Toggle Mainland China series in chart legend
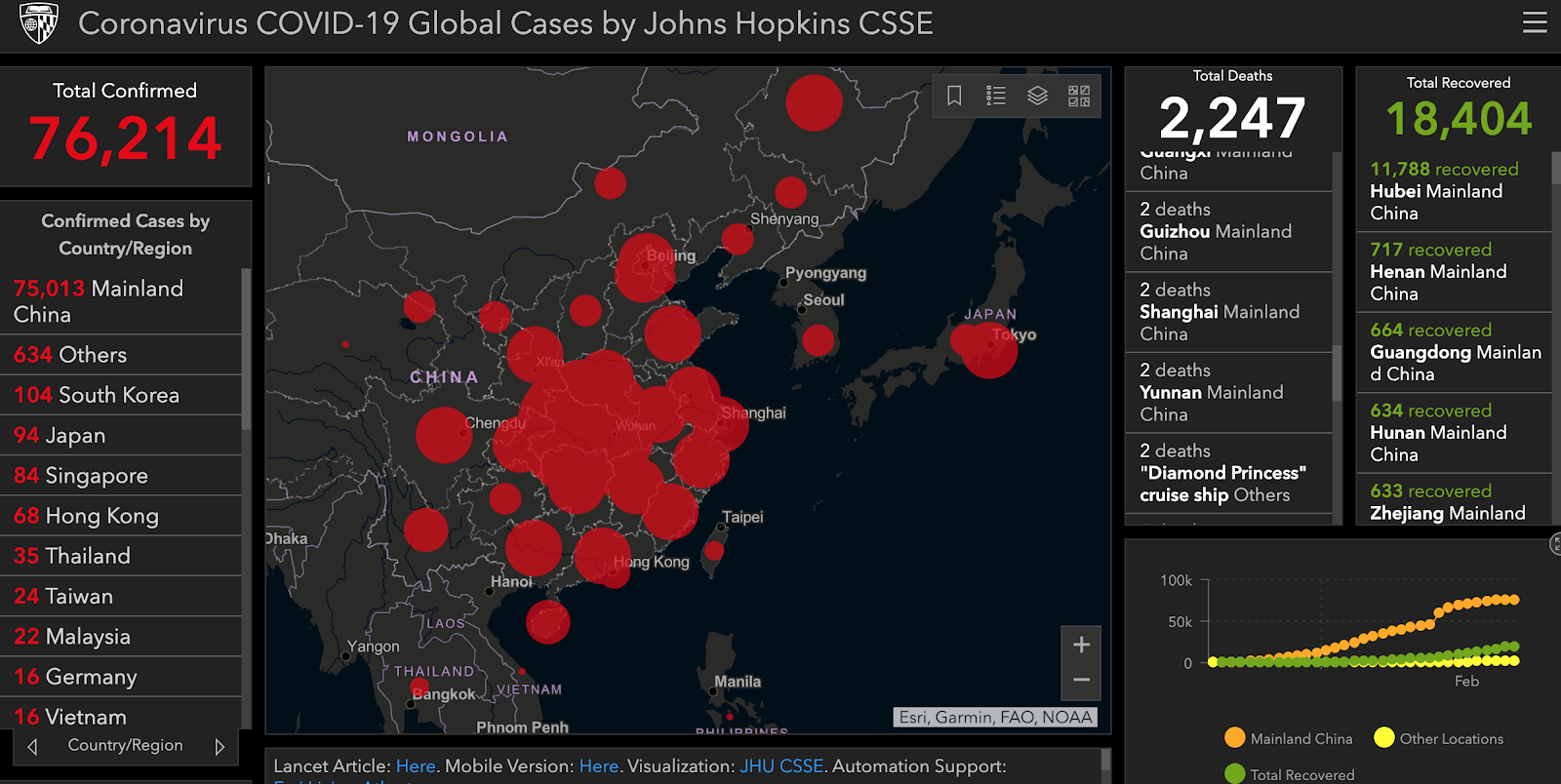The width and height of the screenshot is (1561, 784). pos(1289,738)
